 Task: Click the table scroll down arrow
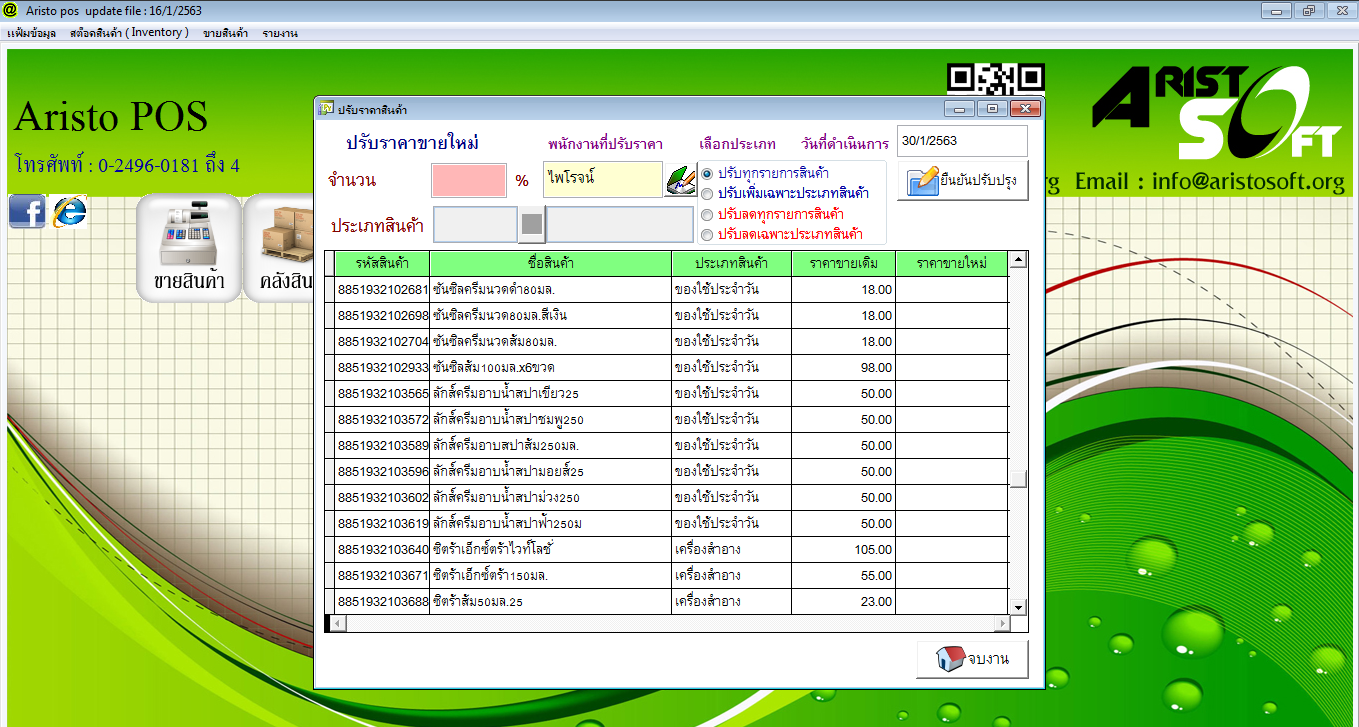pos(1018,607)
